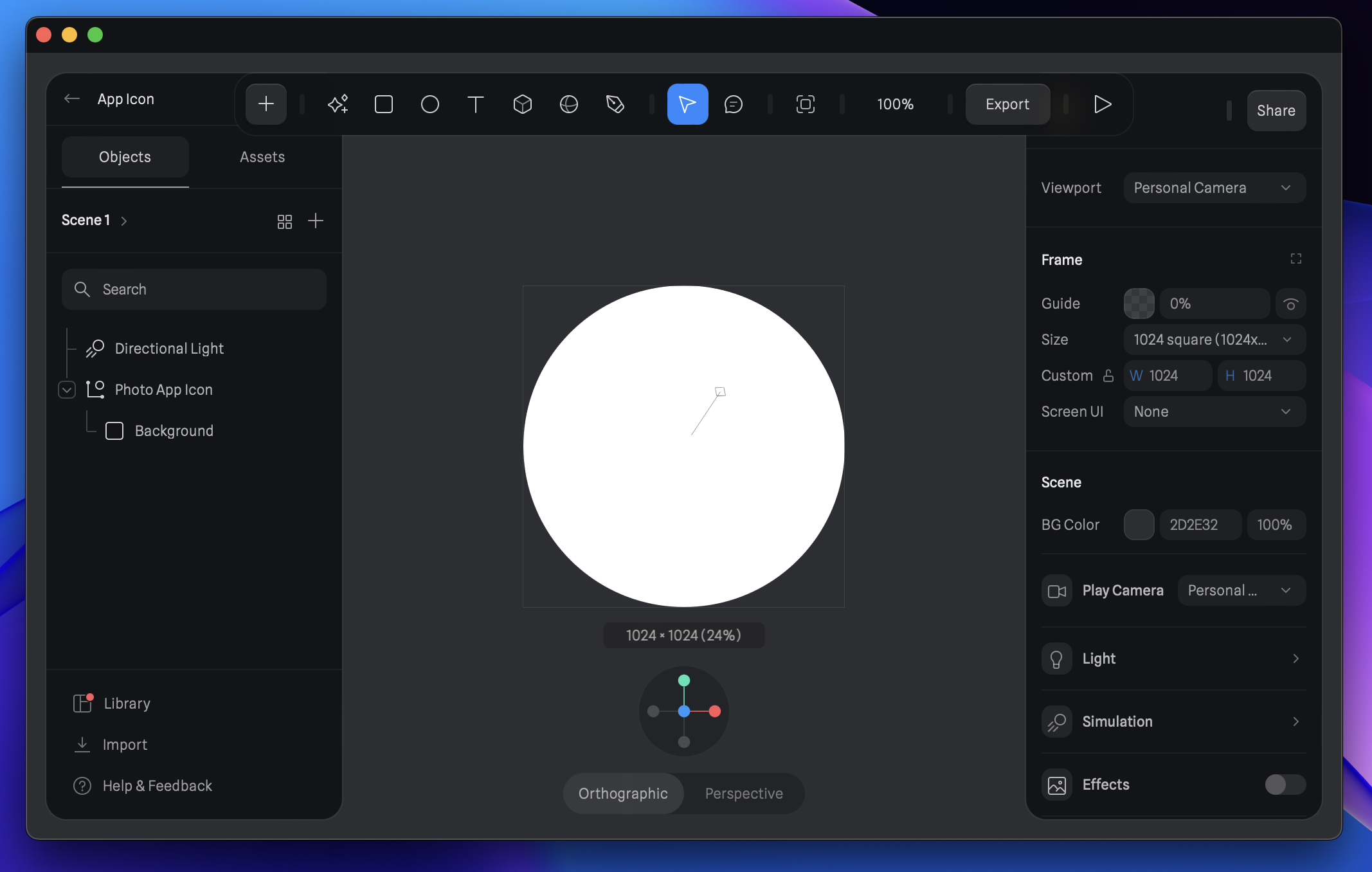Select the Rectangle shape tool
The height and width of the screenshot is (872, 1372).
pyautogui.click(x=384, y=104)
